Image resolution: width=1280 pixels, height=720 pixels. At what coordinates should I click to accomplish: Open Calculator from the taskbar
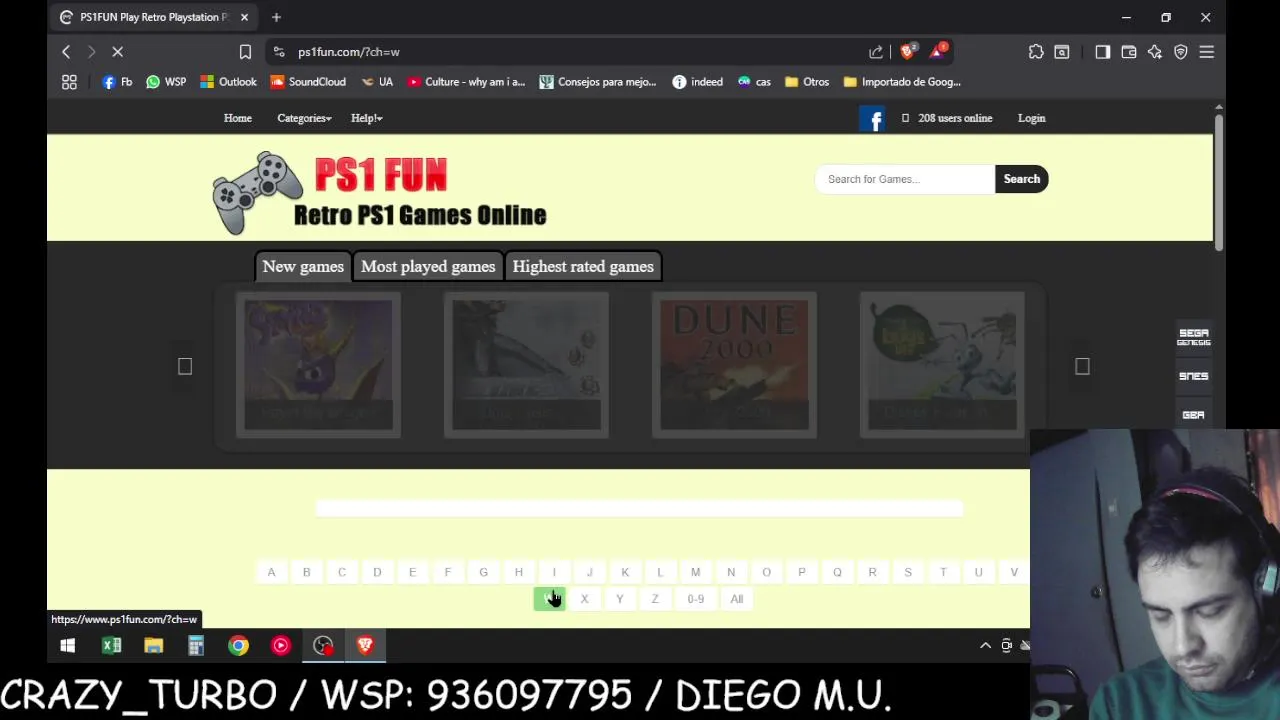pyautogui.click(x=196, y=646)
